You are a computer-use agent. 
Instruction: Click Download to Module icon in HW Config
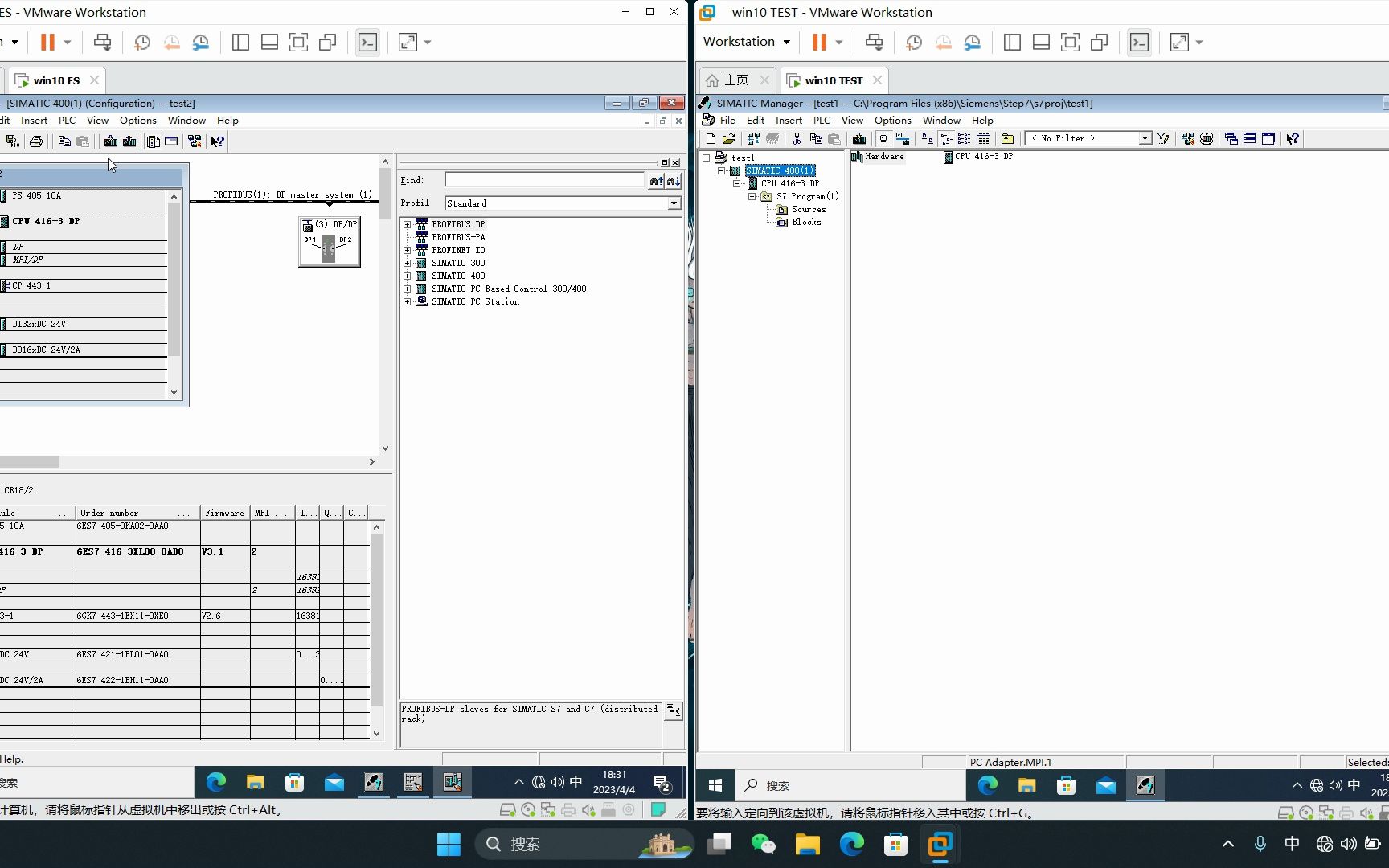tap(111, 141)
